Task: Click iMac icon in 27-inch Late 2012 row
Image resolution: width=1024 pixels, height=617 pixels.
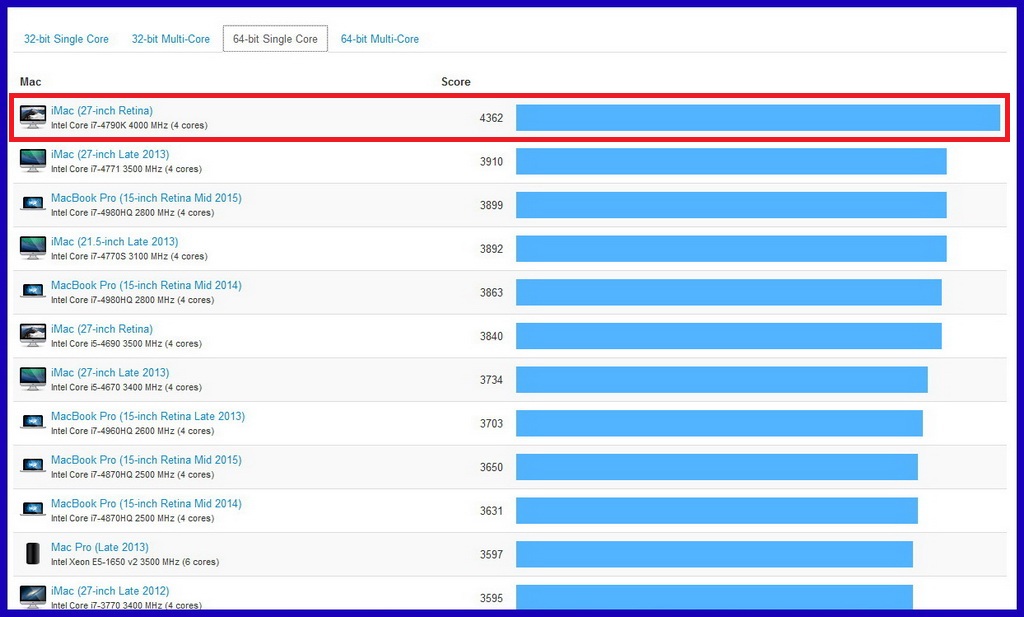Action: pos(33,596)
